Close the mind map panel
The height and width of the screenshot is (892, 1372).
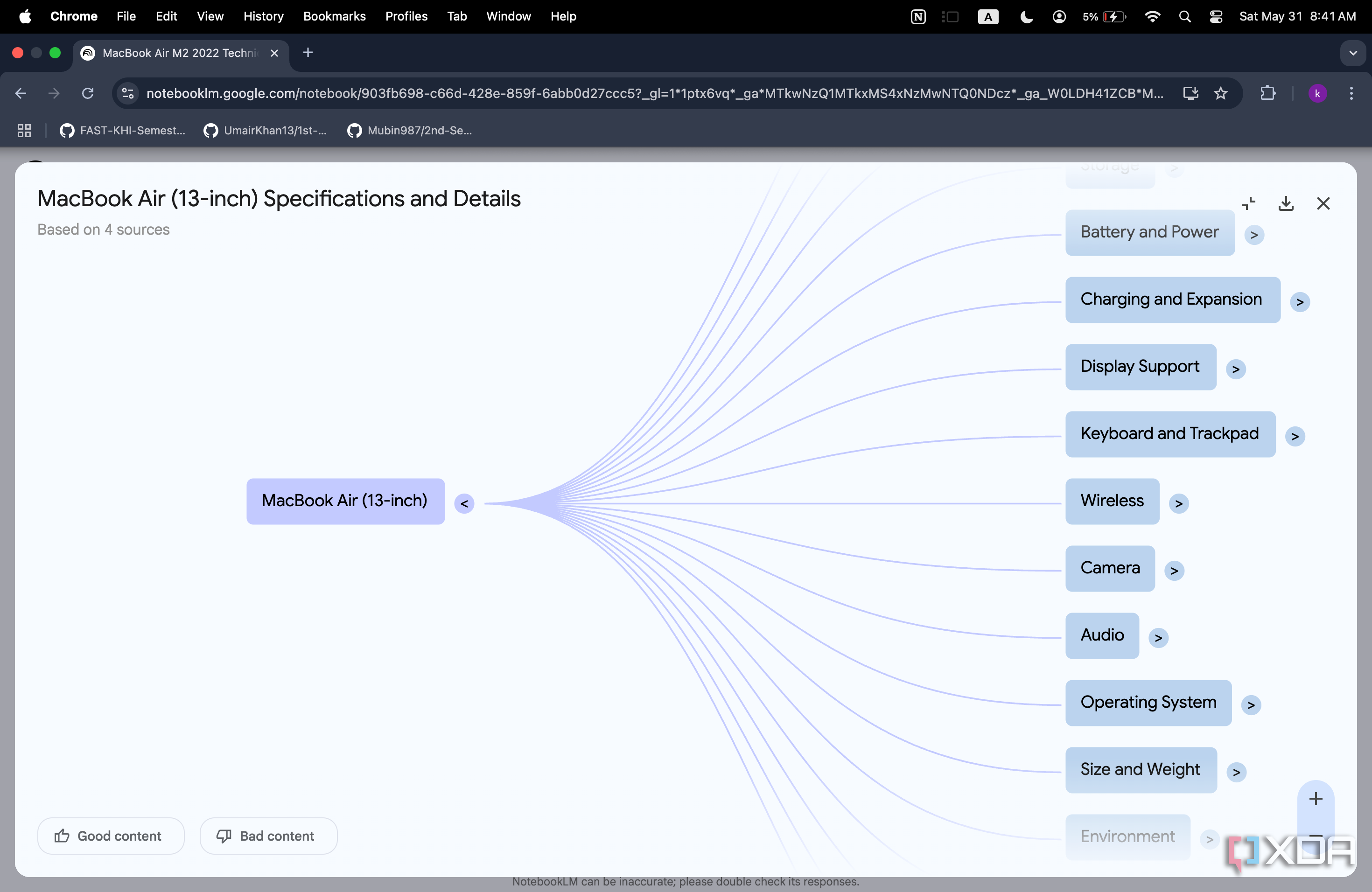click(1323, 203)
